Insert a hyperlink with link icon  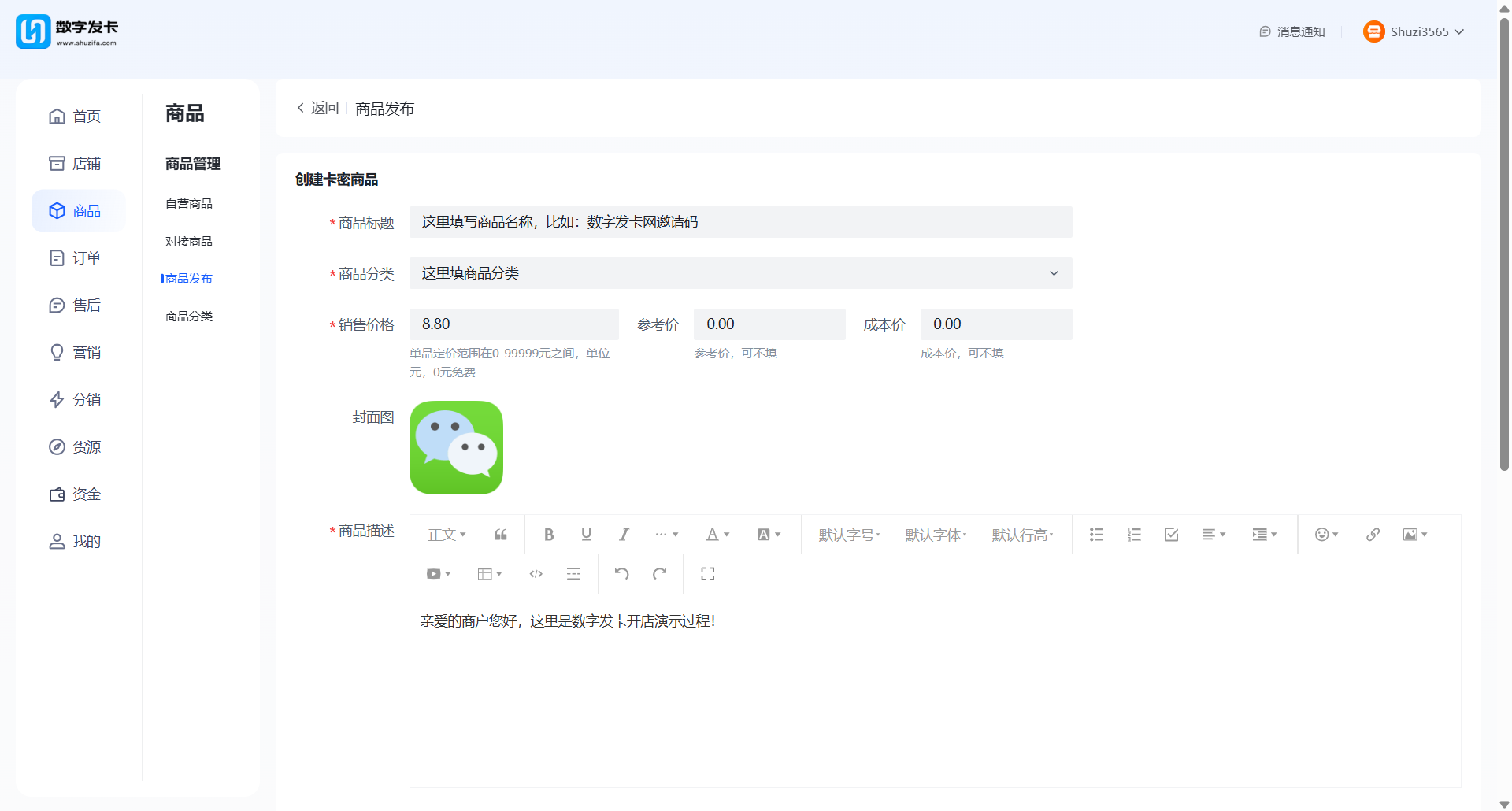[1373, 535]
